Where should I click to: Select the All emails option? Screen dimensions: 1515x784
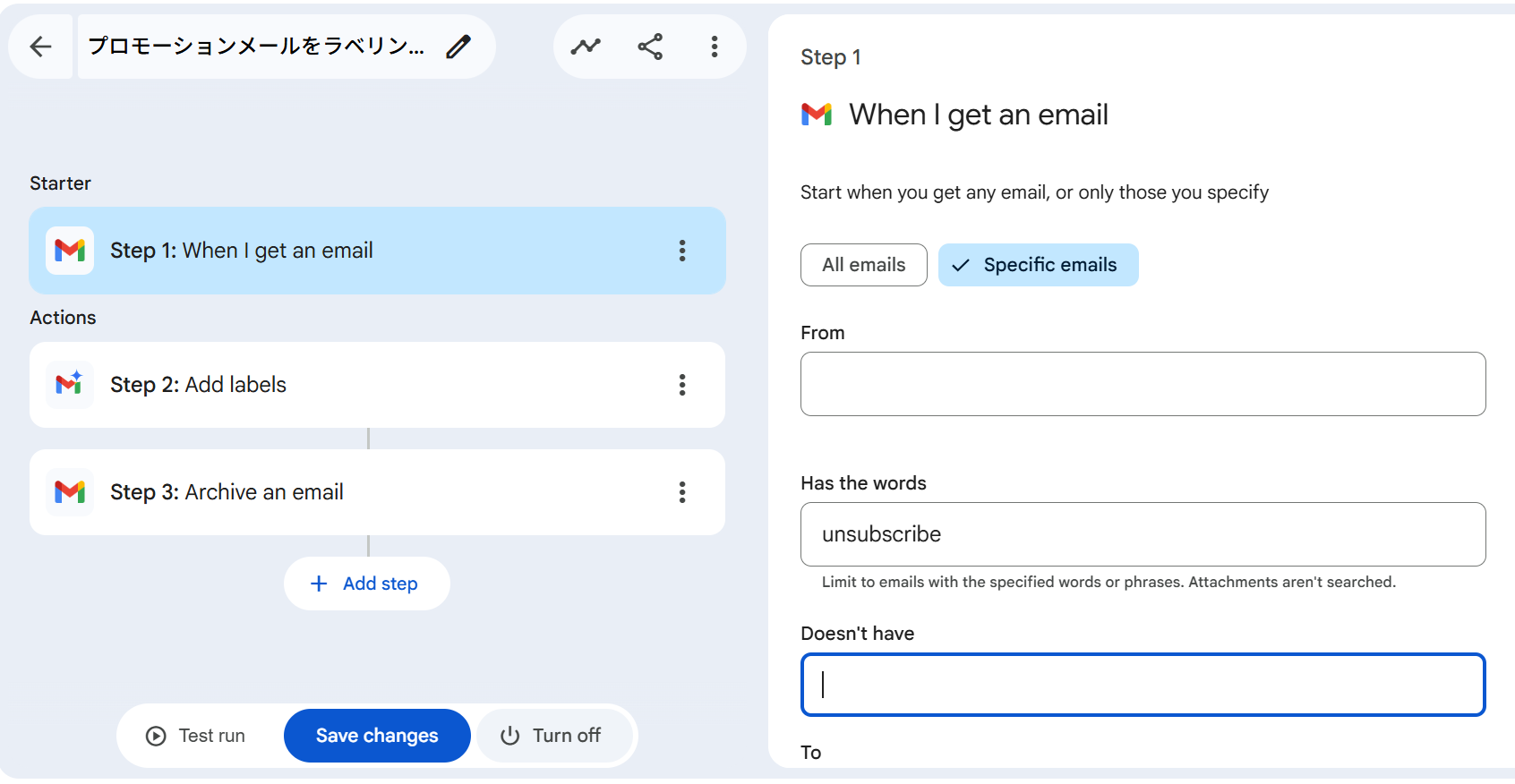pos(863,265)
